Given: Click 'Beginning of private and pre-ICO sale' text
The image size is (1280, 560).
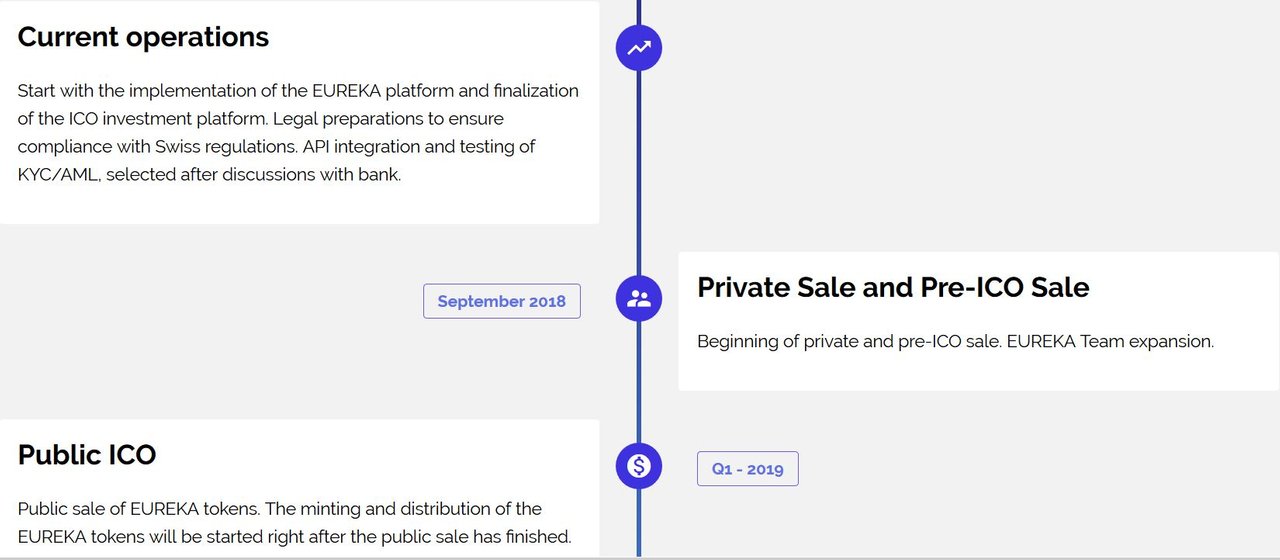Looking at the screenshot, I should click(x=848, y=341).
